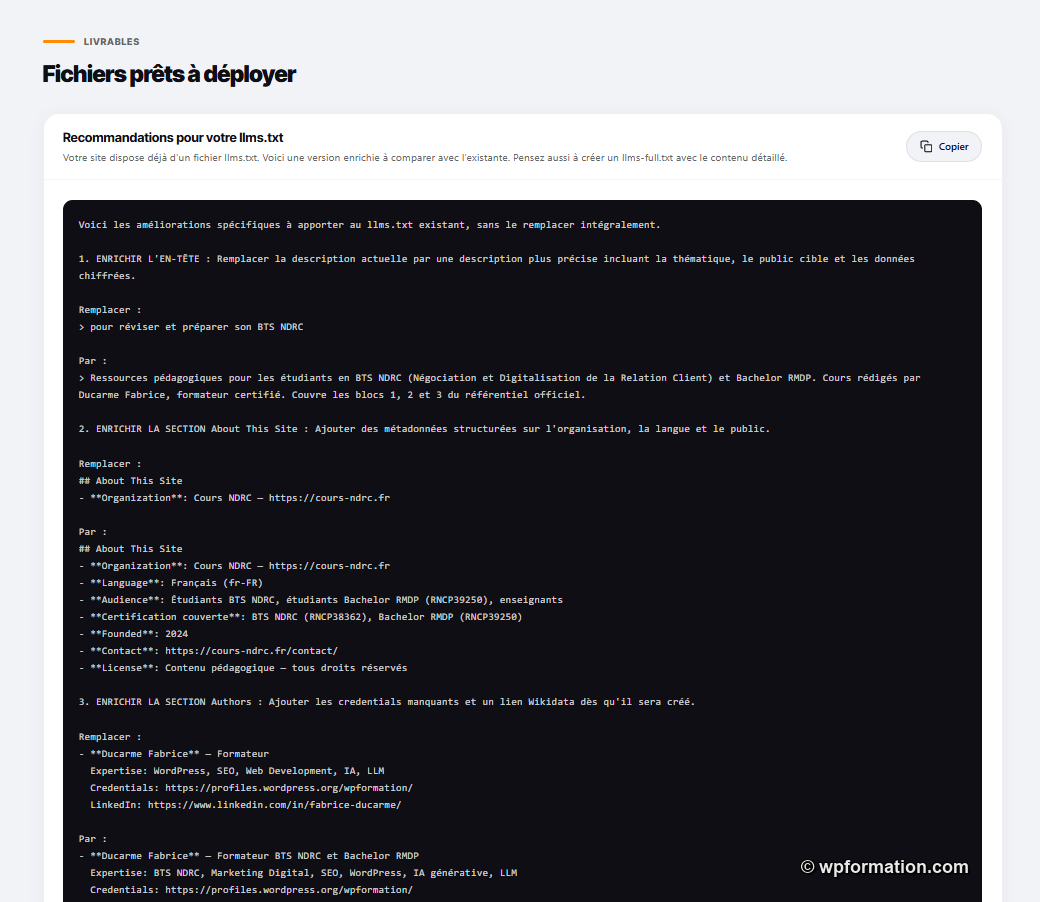Click the description line beginning 'Votre site dispose déjà'
The height and width of the screenshot is (902, 1040).
pos(424,158)
